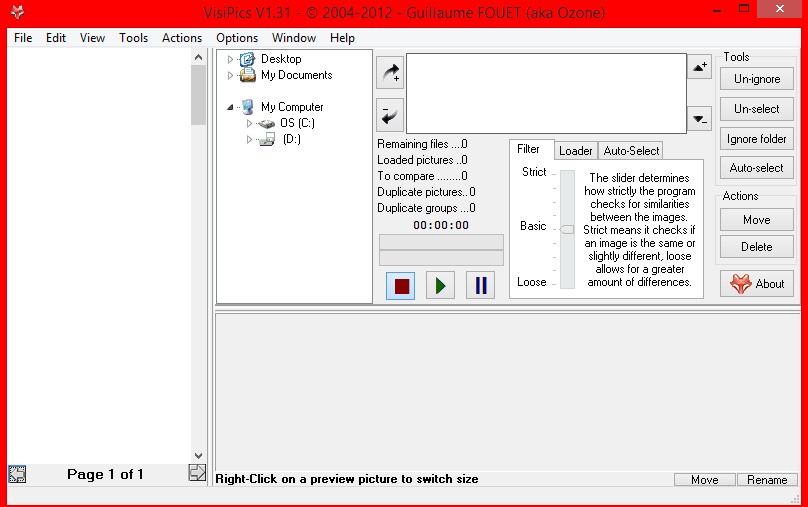Open the Options menu
Viewport: 808px width, 507px height.
pos(237,38)
